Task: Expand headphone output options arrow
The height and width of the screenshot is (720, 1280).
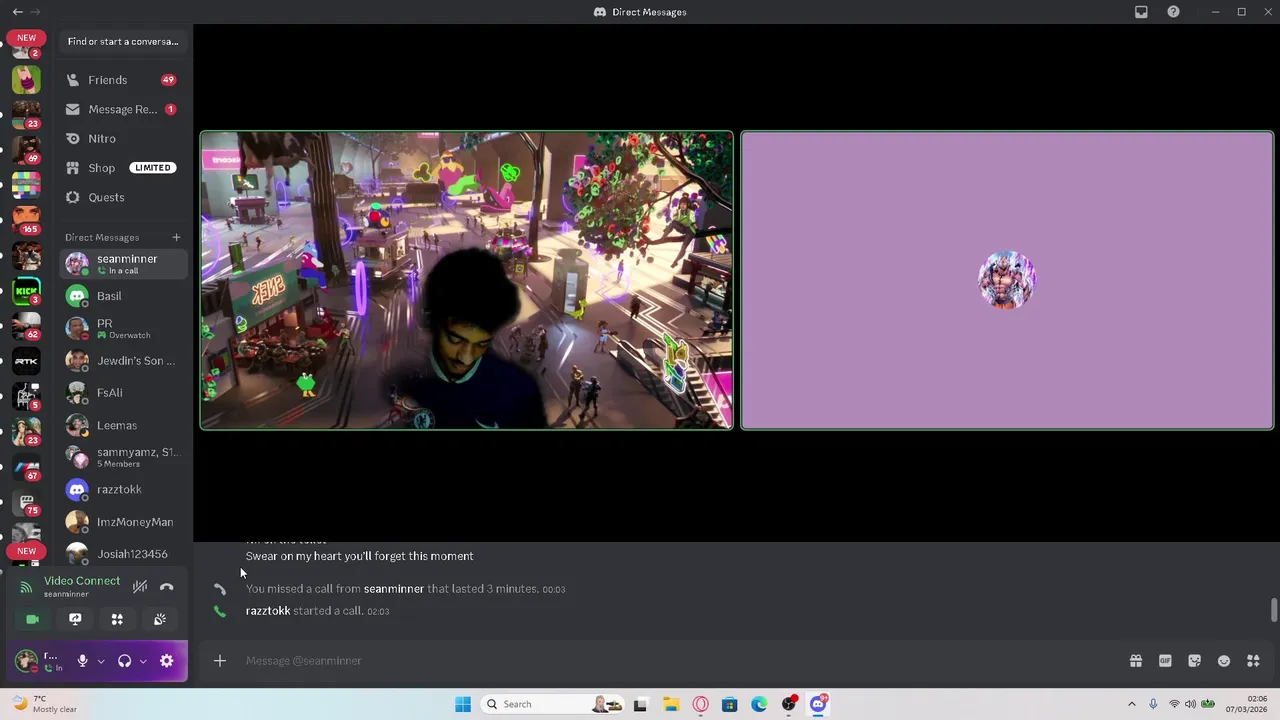Action: [x=143, y=661]
